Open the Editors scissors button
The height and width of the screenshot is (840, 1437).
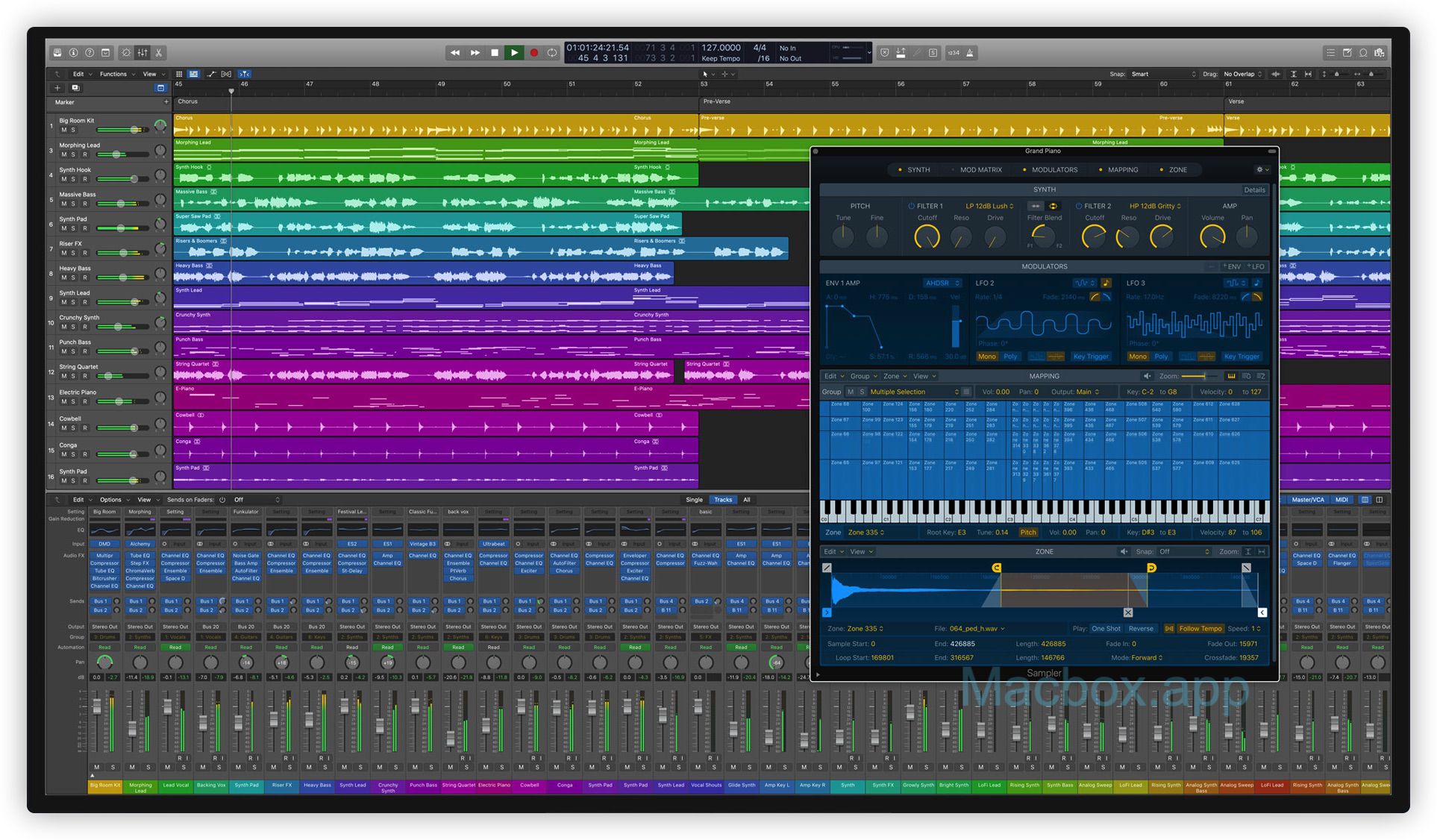click(159, 53)
